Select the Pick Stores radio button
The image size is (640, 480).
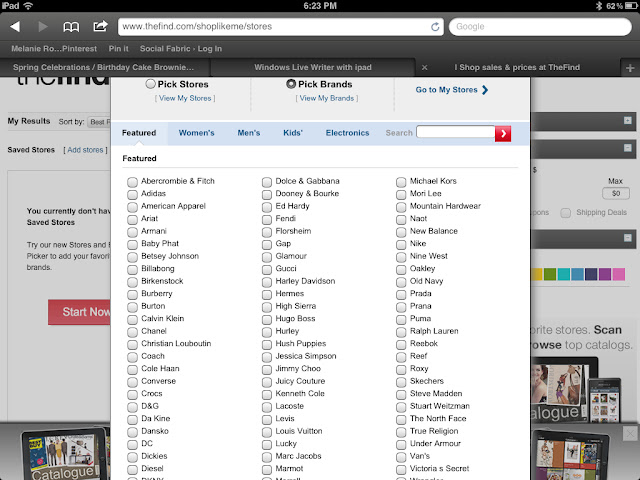tap(151, 85)
